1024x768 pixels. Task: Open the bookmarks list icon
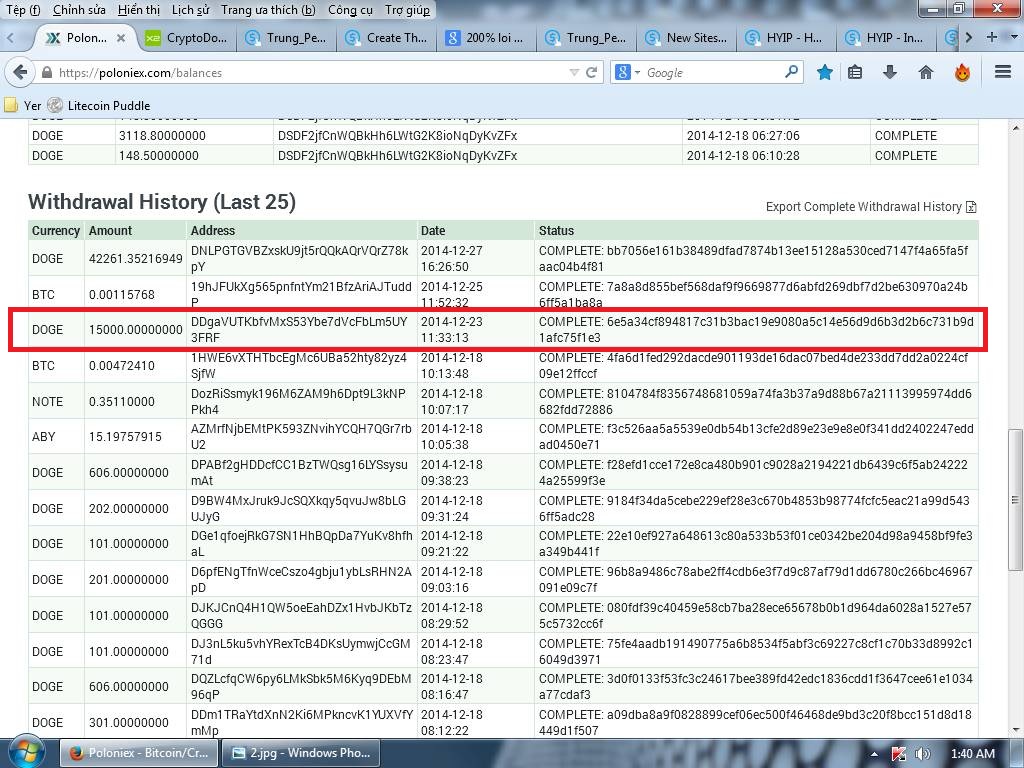tap(855, 72)
